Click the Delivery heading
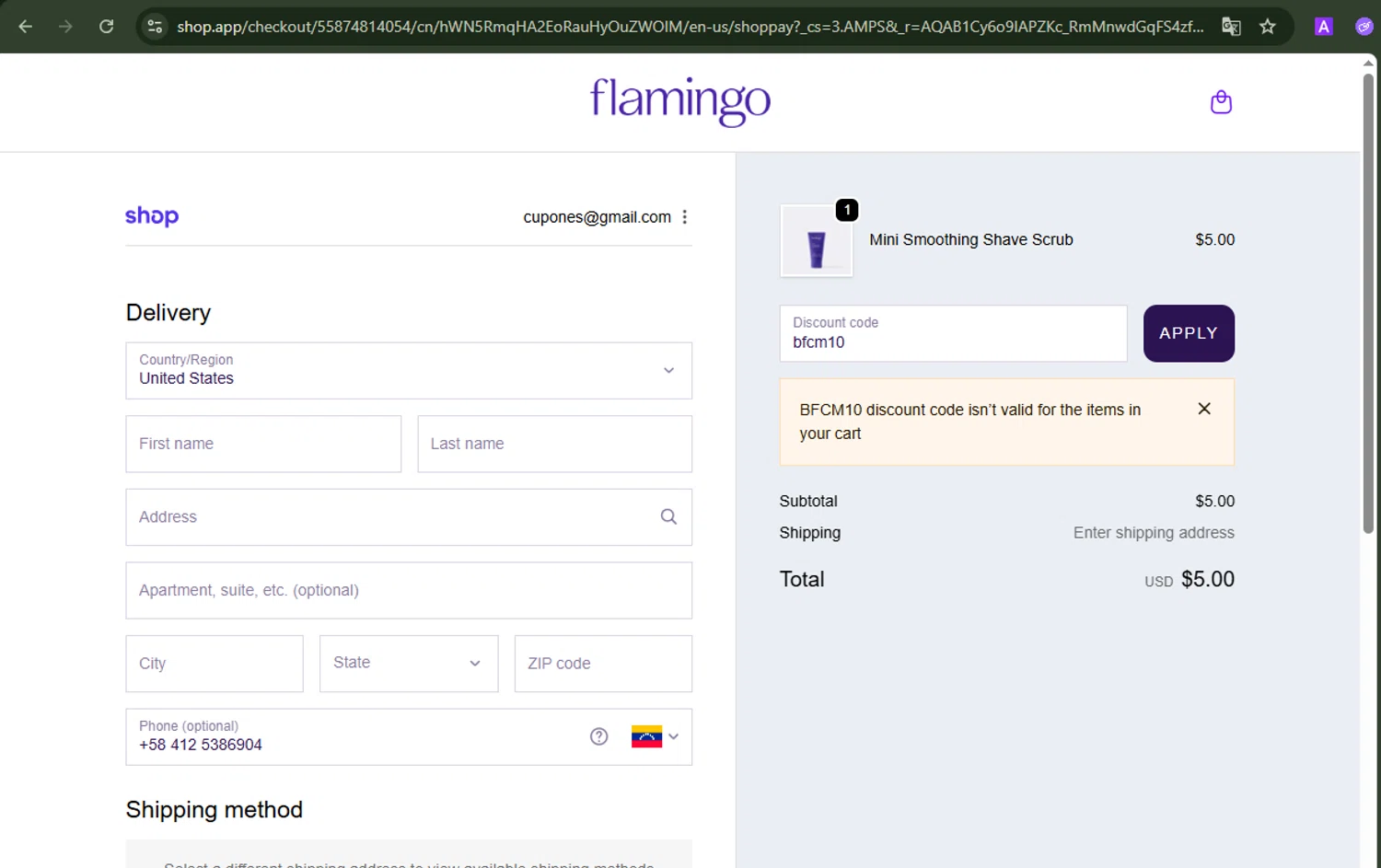 168,313
